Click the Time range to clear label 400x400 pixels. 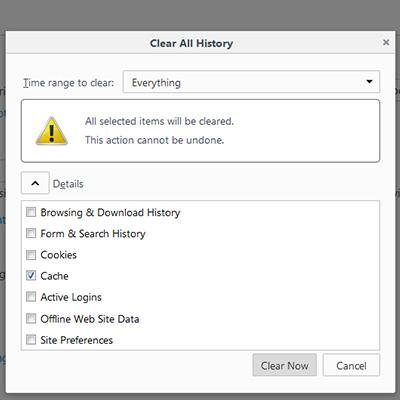68,83
